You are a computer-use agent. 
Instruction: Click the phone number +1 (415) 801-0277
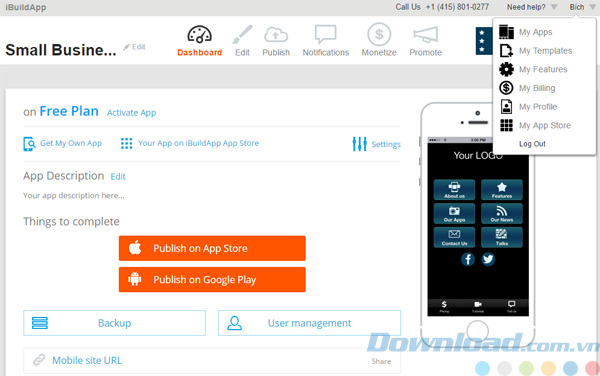[x=457, y=7]
